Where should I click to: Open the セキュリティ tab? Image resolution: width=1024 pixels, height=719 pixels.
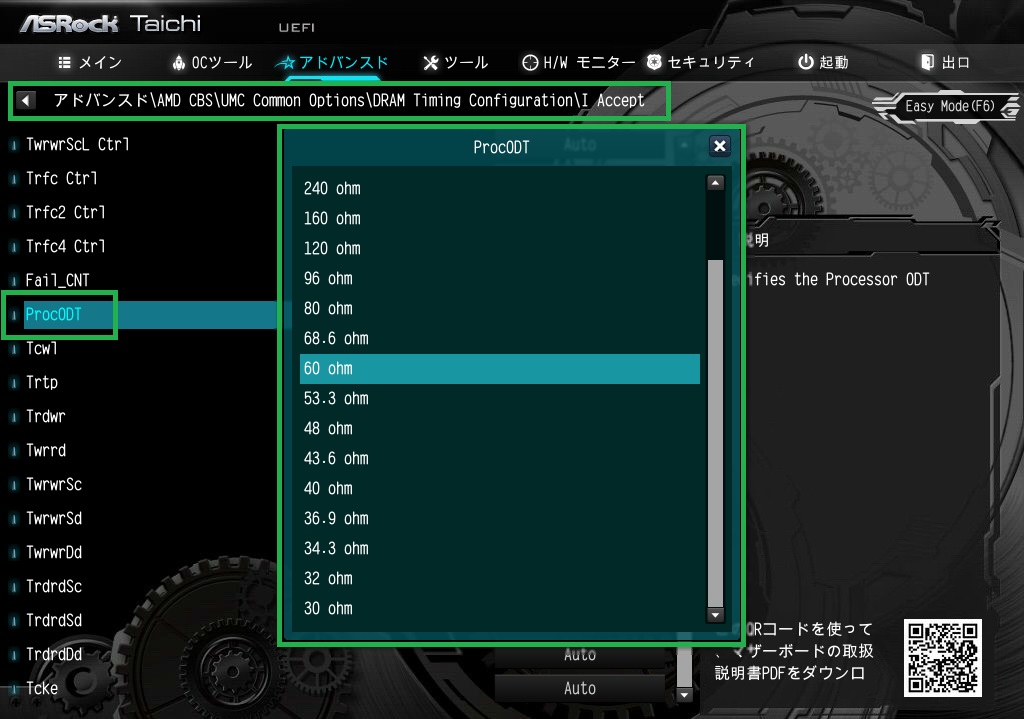(x=701, y=62)
